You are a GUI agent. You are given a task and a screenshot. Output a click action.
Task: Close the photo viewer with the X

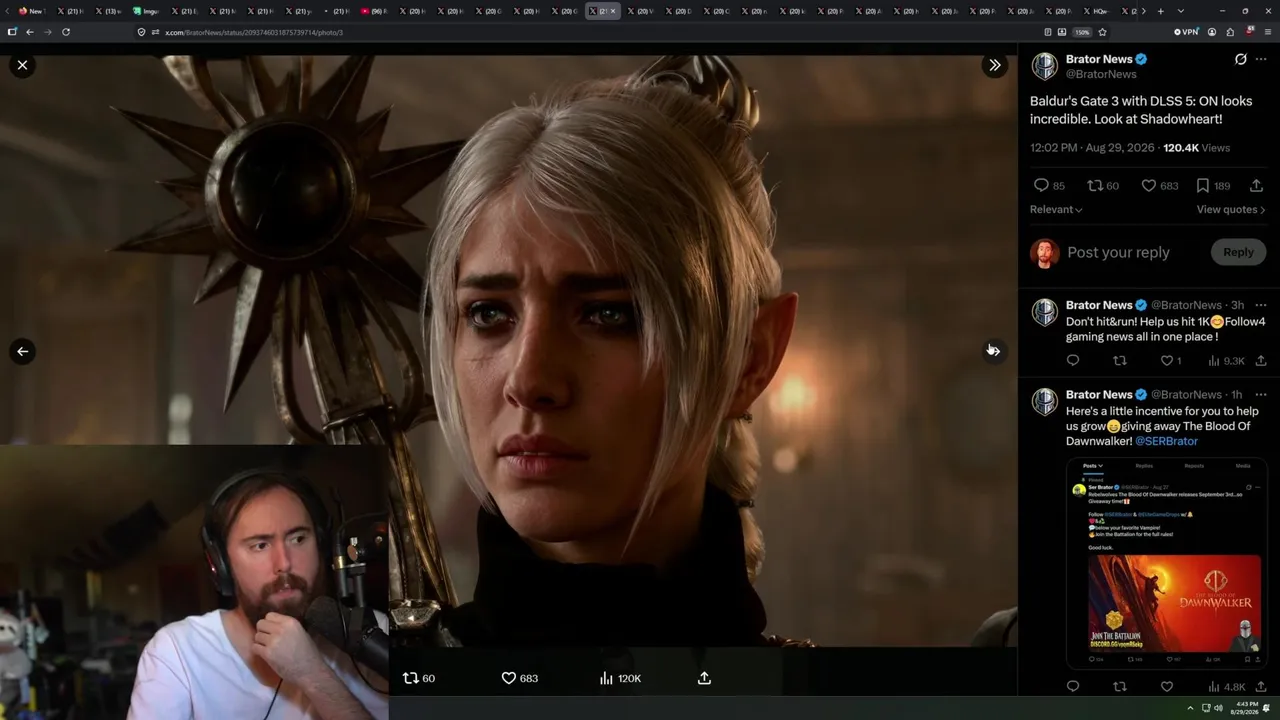(x=22, y=65)
